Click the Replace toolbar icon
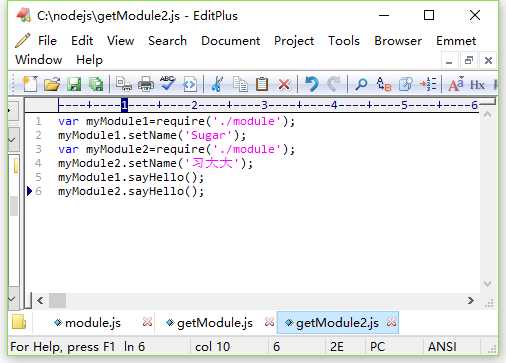 tap(383, 84)
